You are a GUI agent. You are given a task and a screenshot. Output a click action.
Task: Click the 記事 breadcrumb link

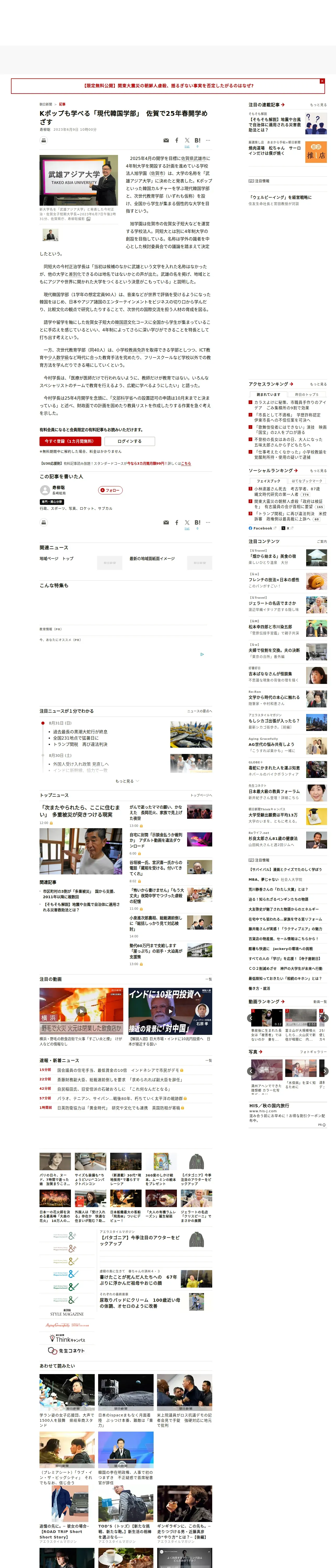[x=62, y=104]
